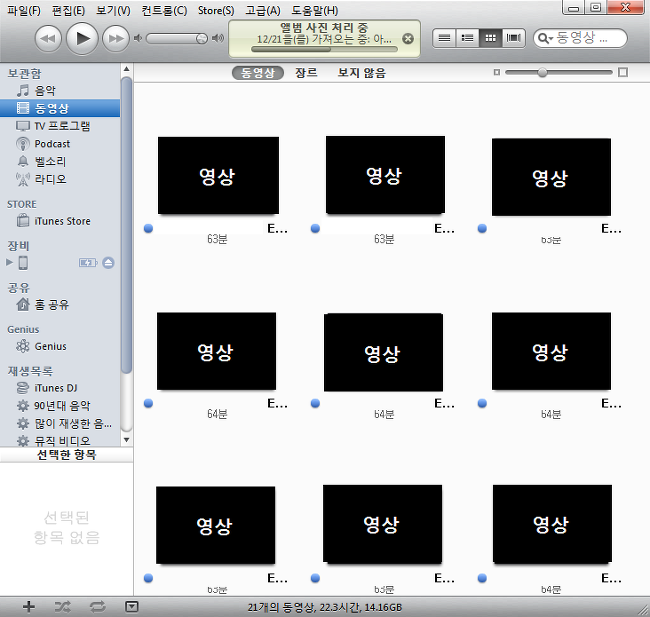This screenshot has height=617, width=650.
Task: Click the small thumbnail size icon
Action: [497, 73]
